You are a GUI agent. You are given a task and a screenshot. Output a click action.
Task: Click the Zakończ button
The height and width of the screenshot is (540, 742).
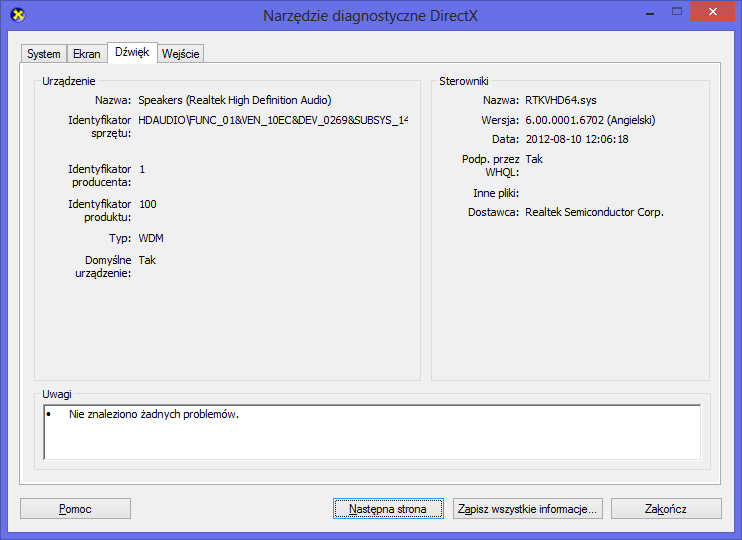[666, 509]
